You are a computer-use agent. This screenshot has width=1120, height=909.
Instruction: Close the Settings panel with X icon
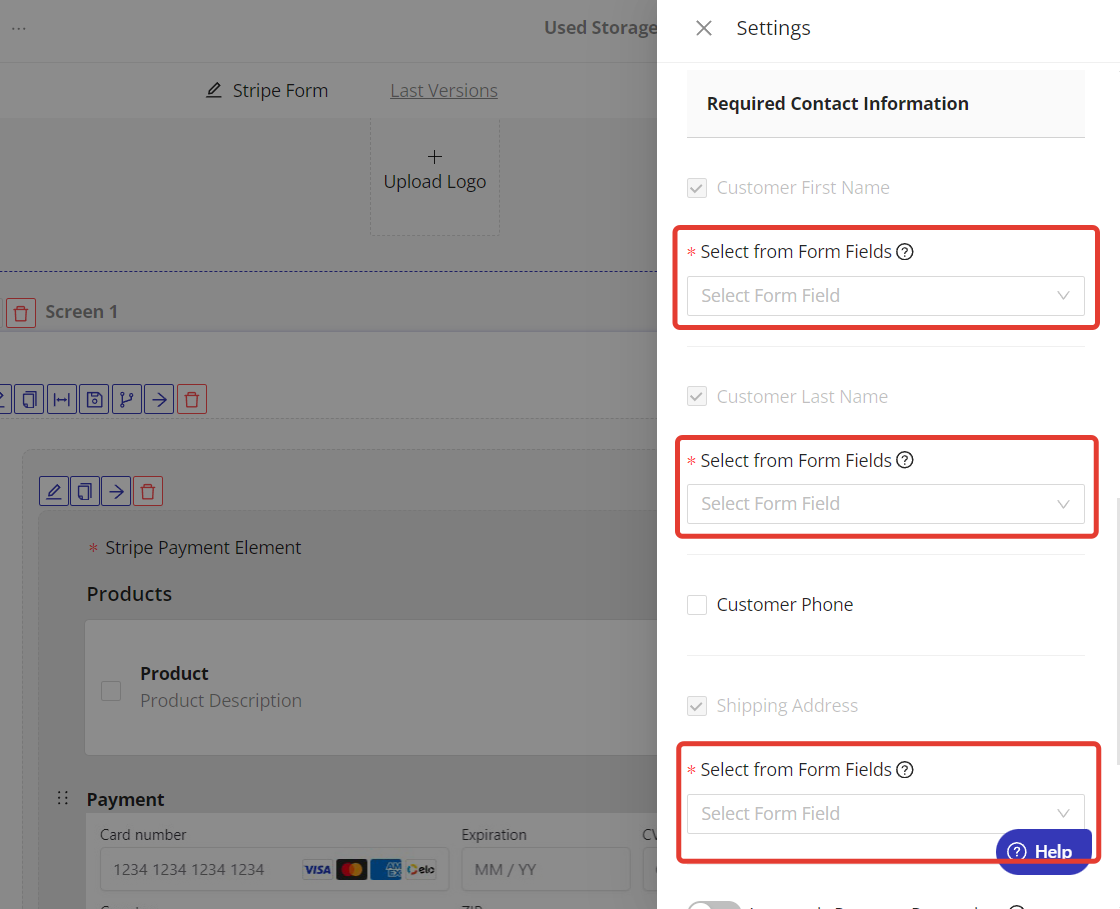pos(704,28)
